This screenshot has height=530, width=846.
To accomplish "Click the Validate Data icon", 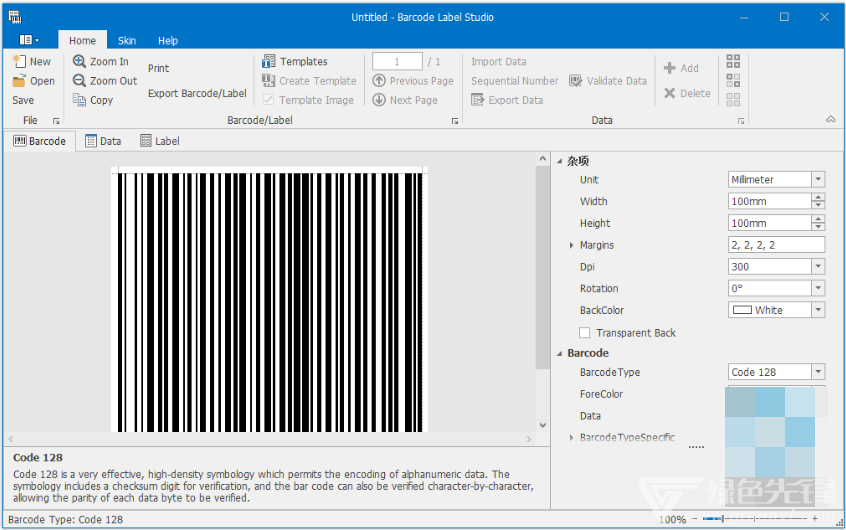I will (x=576, y=80).
